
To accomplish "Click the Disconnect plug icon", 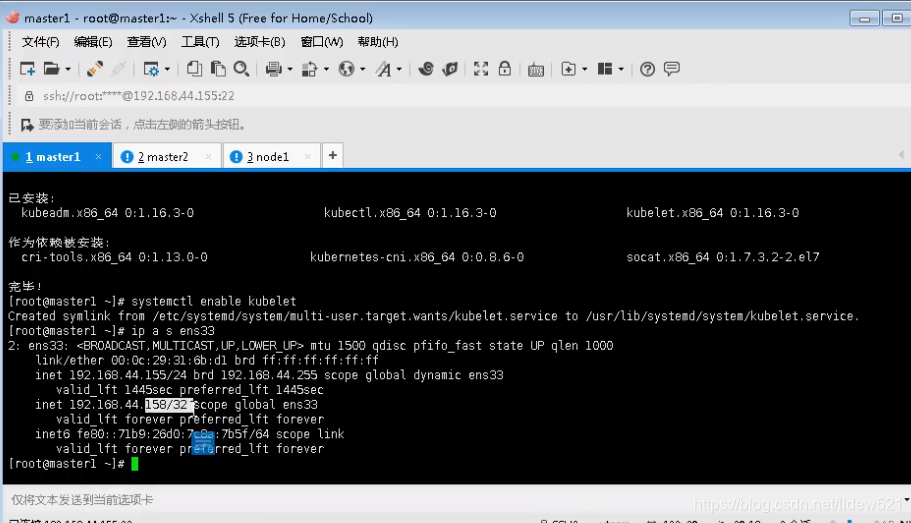I will tap(95, 69).
